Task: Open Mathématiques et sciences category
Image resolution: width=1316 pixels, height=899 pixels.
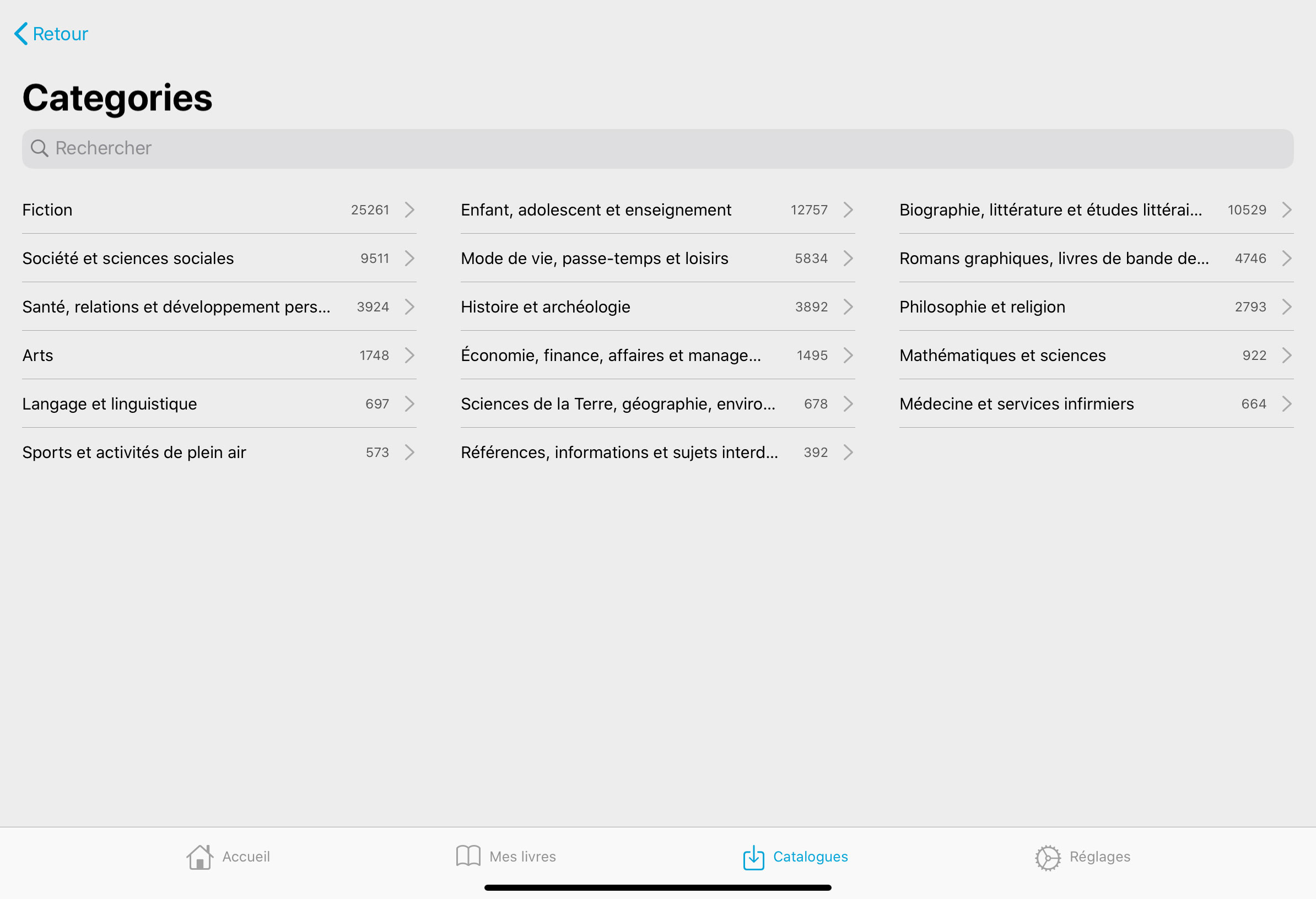Action: pos(1002,356)
